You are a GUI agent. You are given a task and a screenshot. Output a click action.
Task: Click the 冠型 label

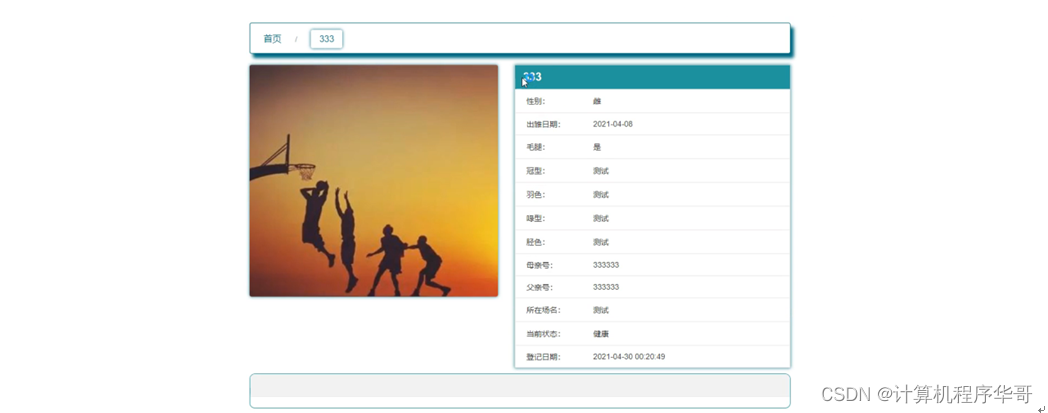coord(535,171)
